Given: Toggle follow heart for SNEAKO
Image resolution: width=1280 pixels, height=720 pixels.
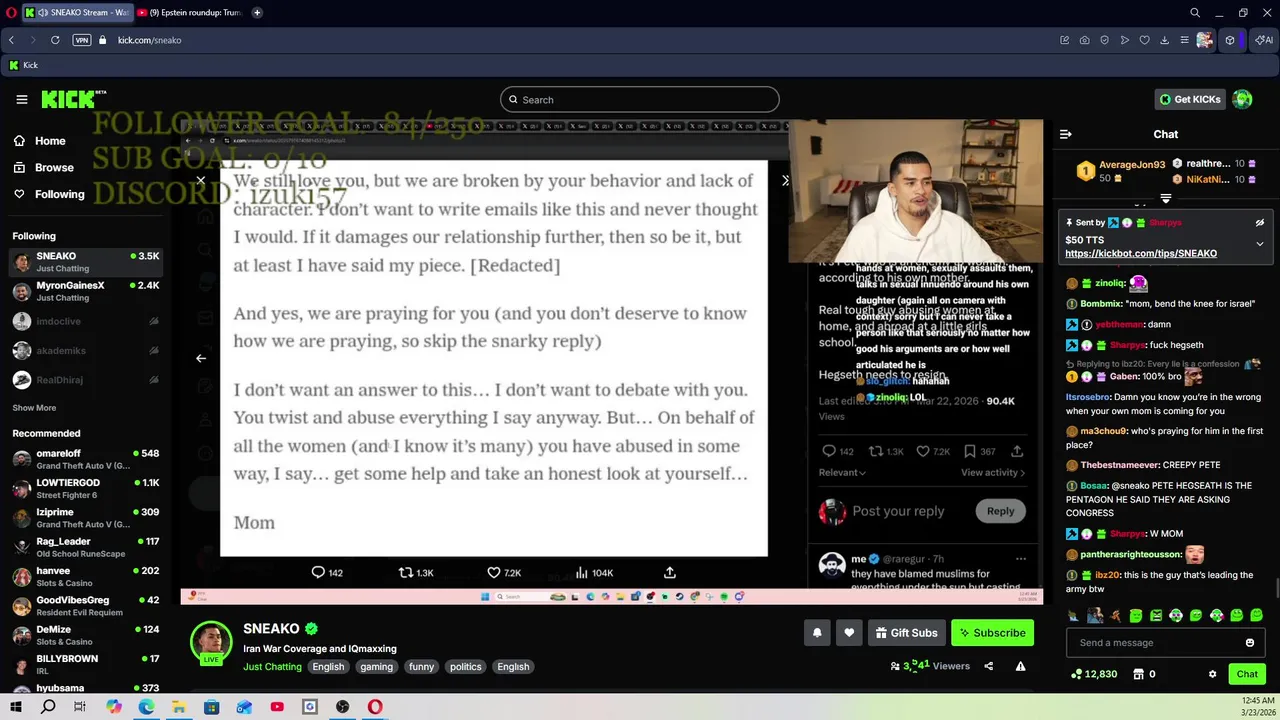Looking at the screenshot, I should pos(849,633).
